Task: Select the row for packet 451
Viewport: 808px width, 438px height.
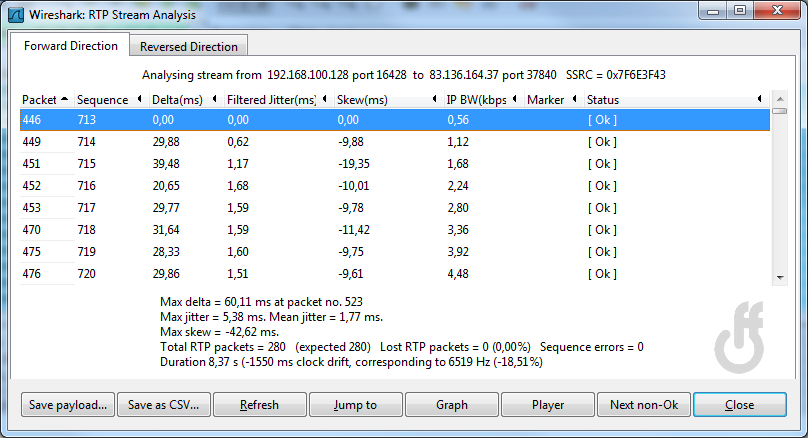Action: click(395, 164)
